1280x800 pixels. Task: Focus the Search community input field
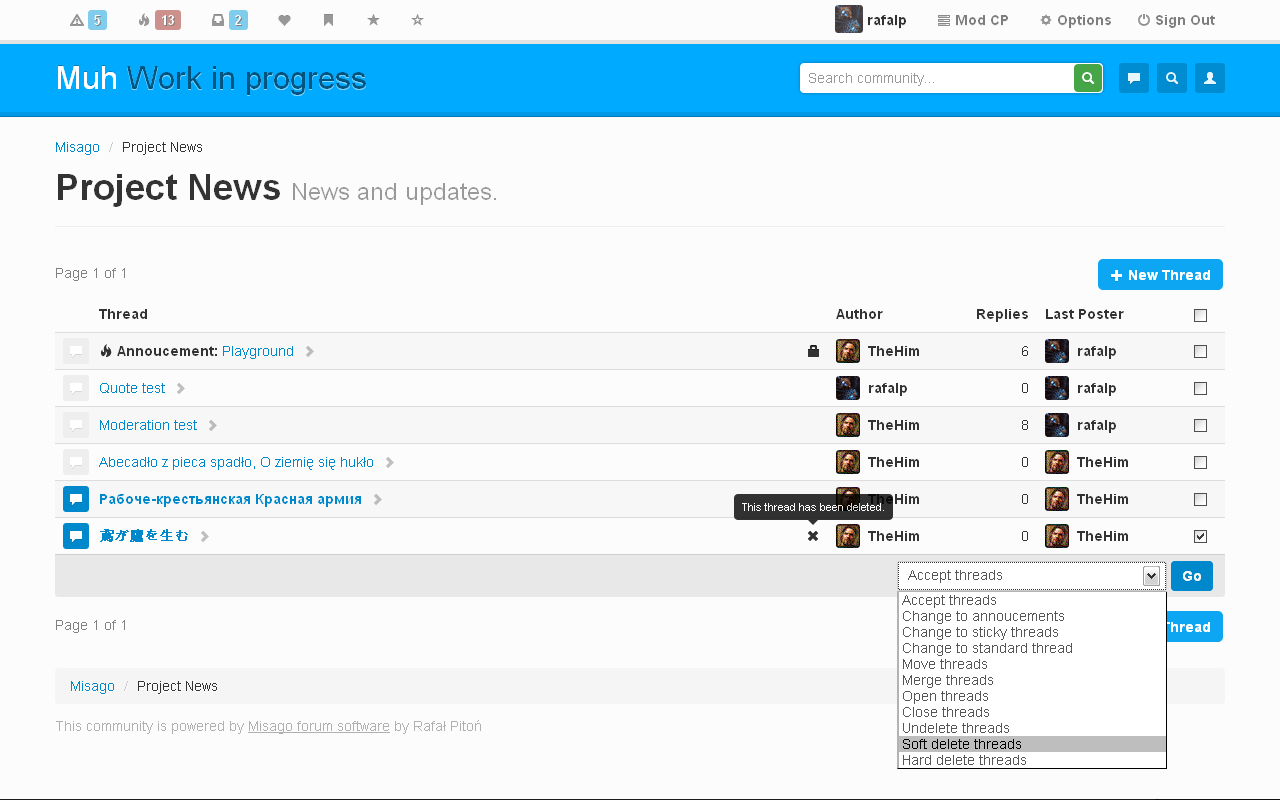(x=936, y=78)
